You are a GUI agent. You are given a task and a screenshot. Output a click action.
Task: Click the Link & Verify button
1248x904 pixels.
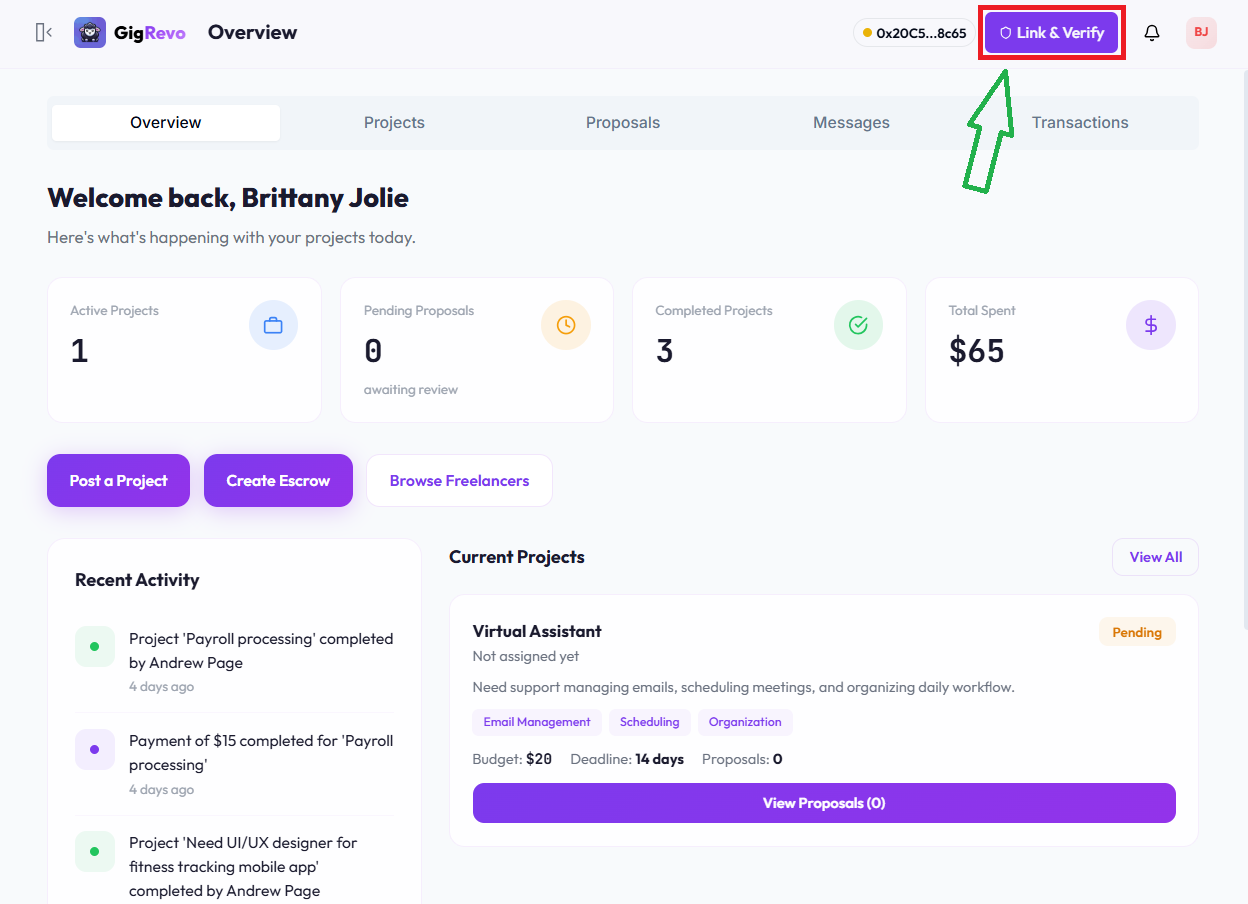1051,32
